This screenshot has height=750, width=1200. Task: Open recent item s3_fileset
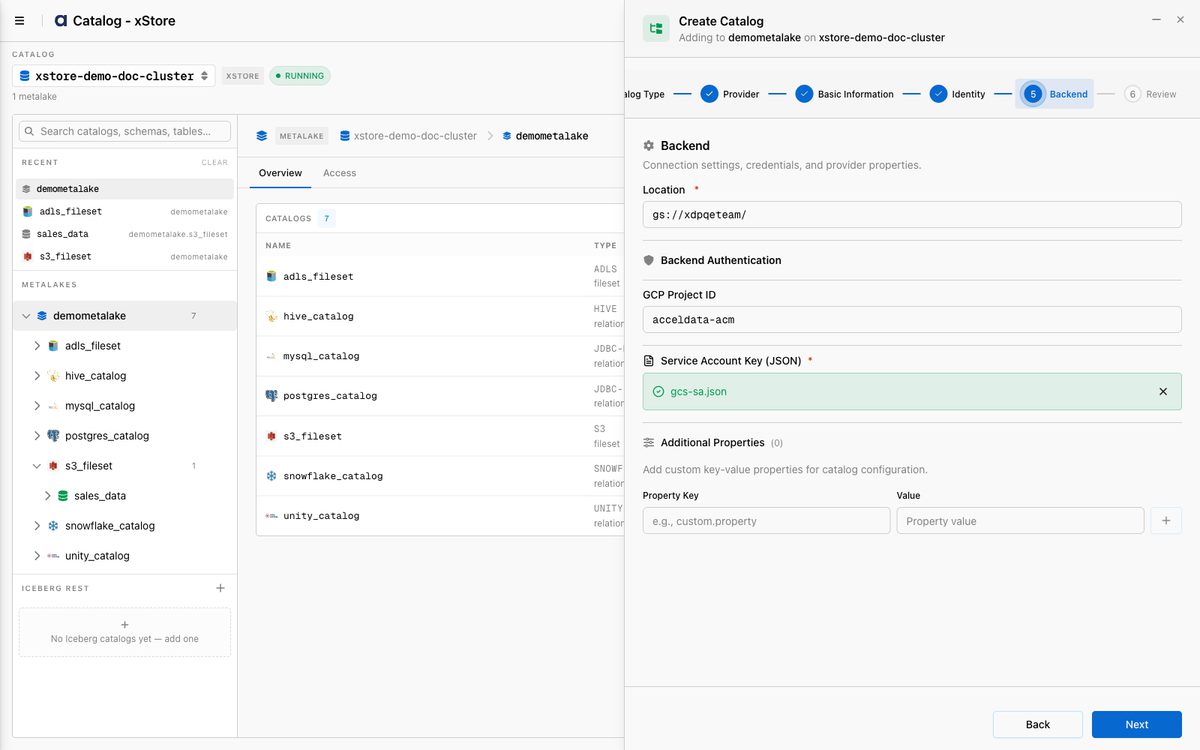(125, 257)
